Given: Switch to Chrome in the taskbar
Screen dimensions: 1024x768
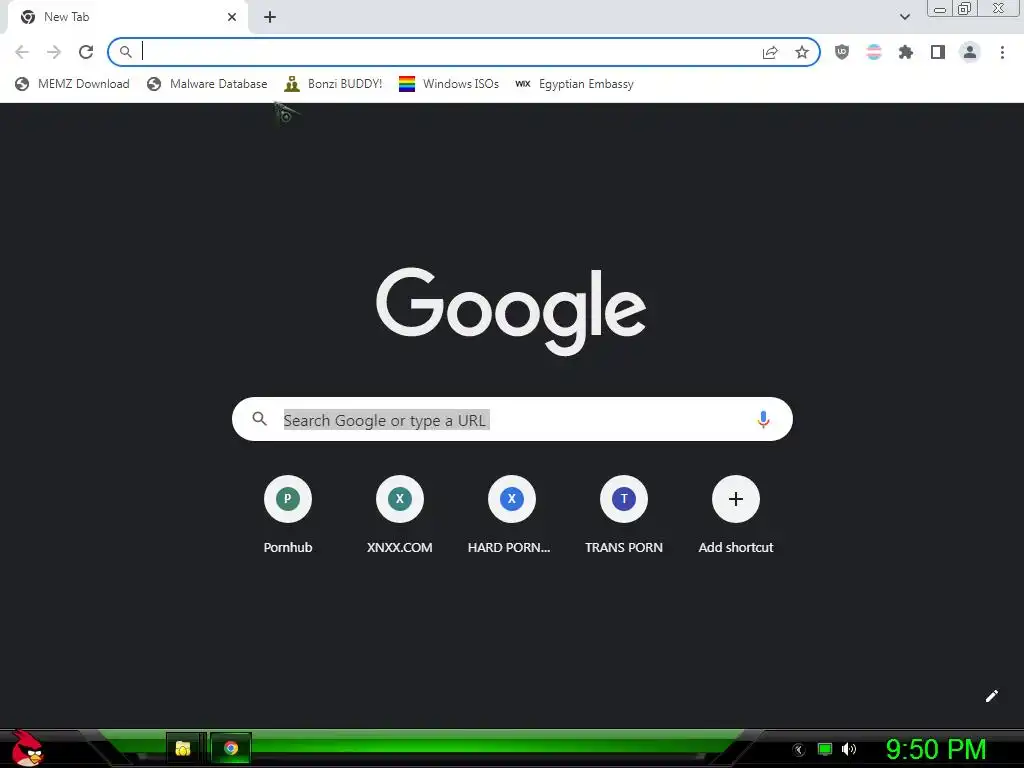Looking at the screenshot, I should click(x=231, y=748).
